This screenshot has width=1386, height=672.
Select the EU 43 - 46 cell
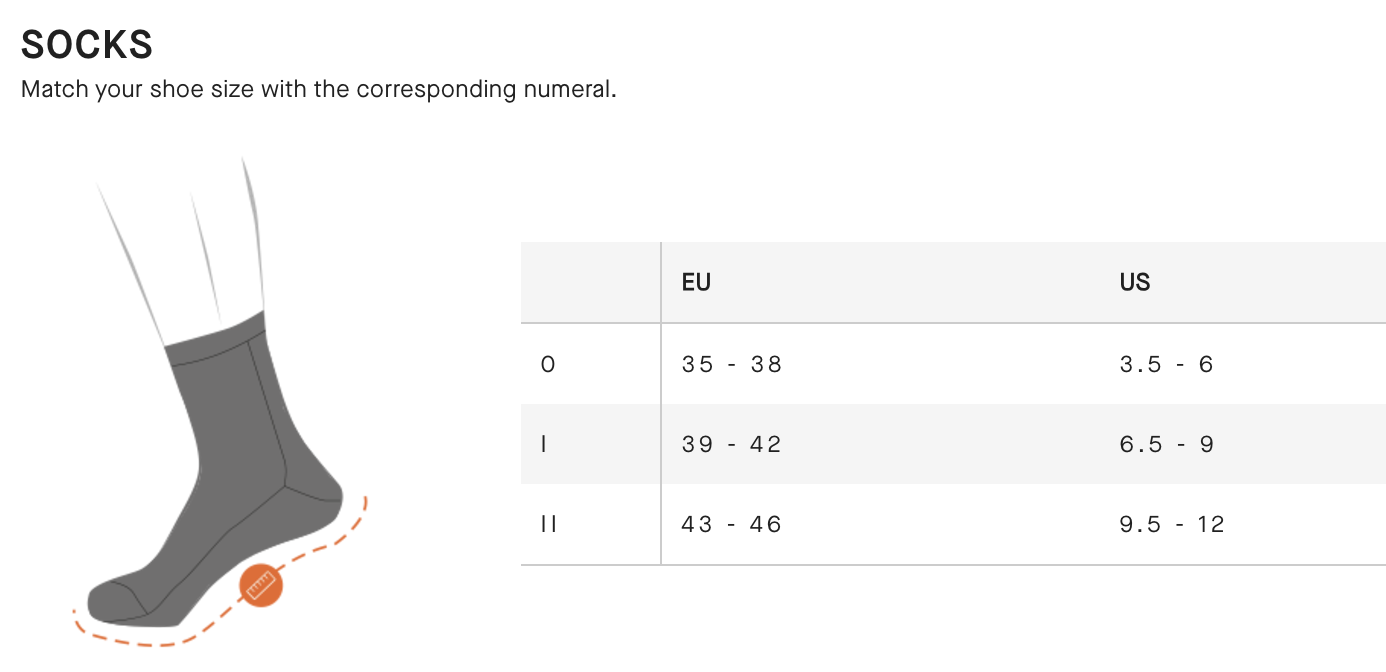(731, 524)
